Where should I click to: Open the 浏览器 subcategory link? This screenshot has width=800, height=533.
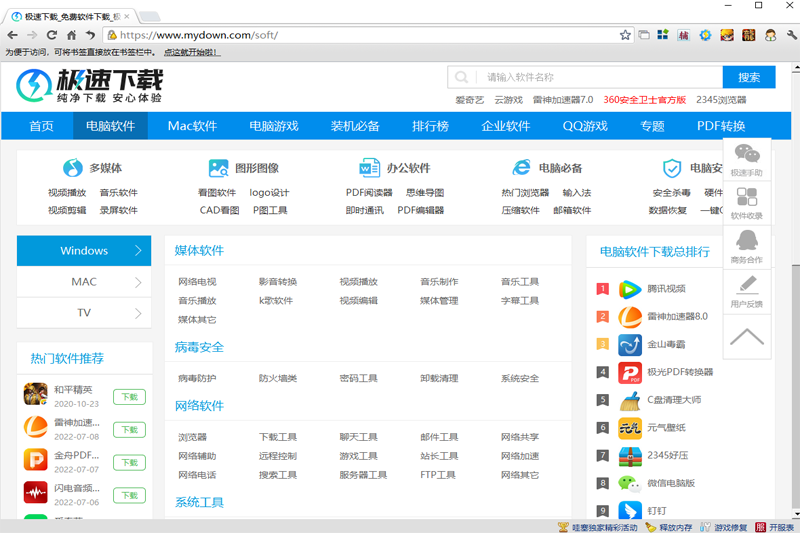point(192,437)
